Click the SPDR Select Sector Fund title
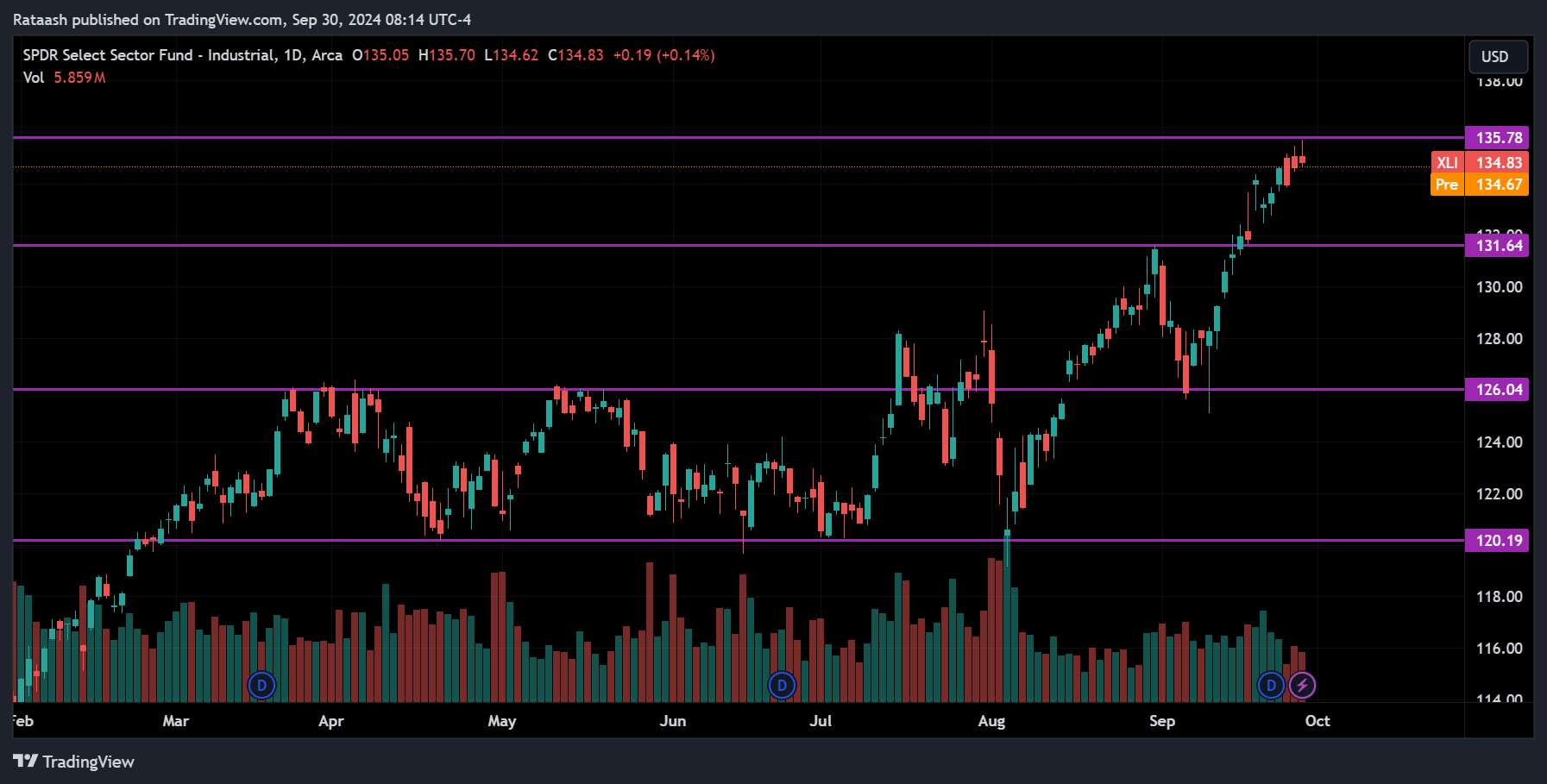 [182, 55]
